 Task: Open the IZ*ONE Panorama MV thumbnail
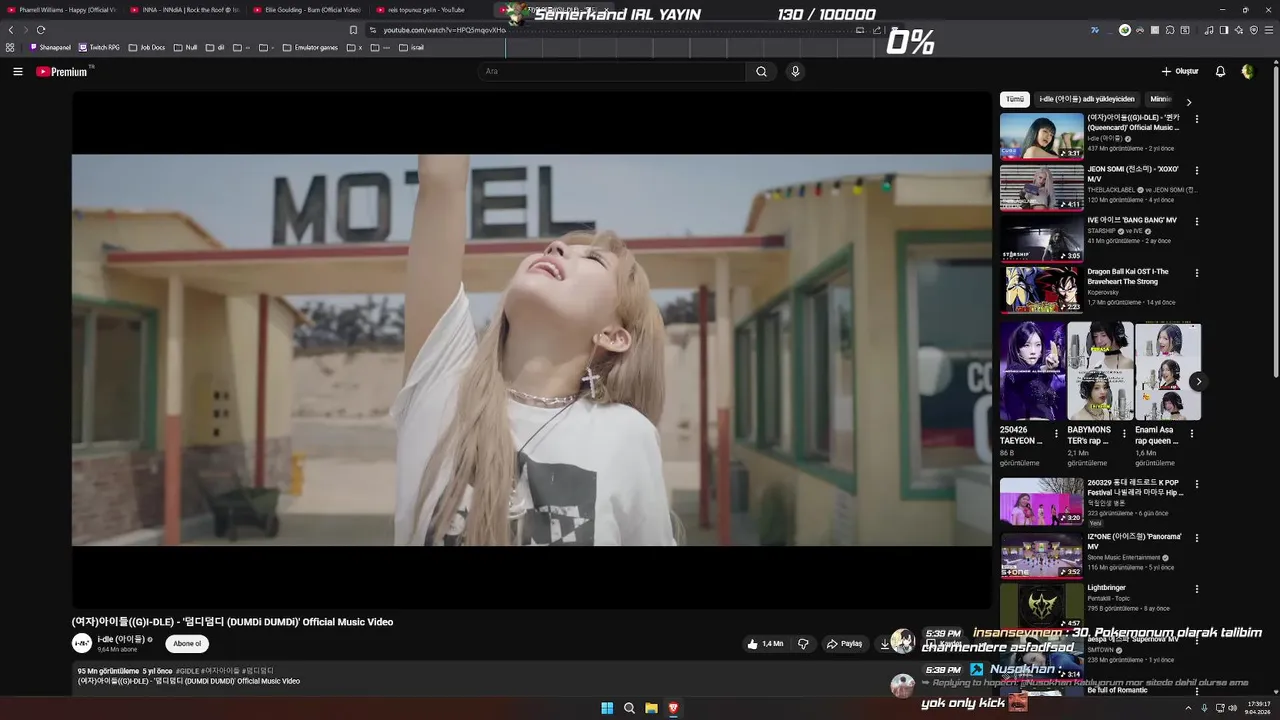[1041, 554]
